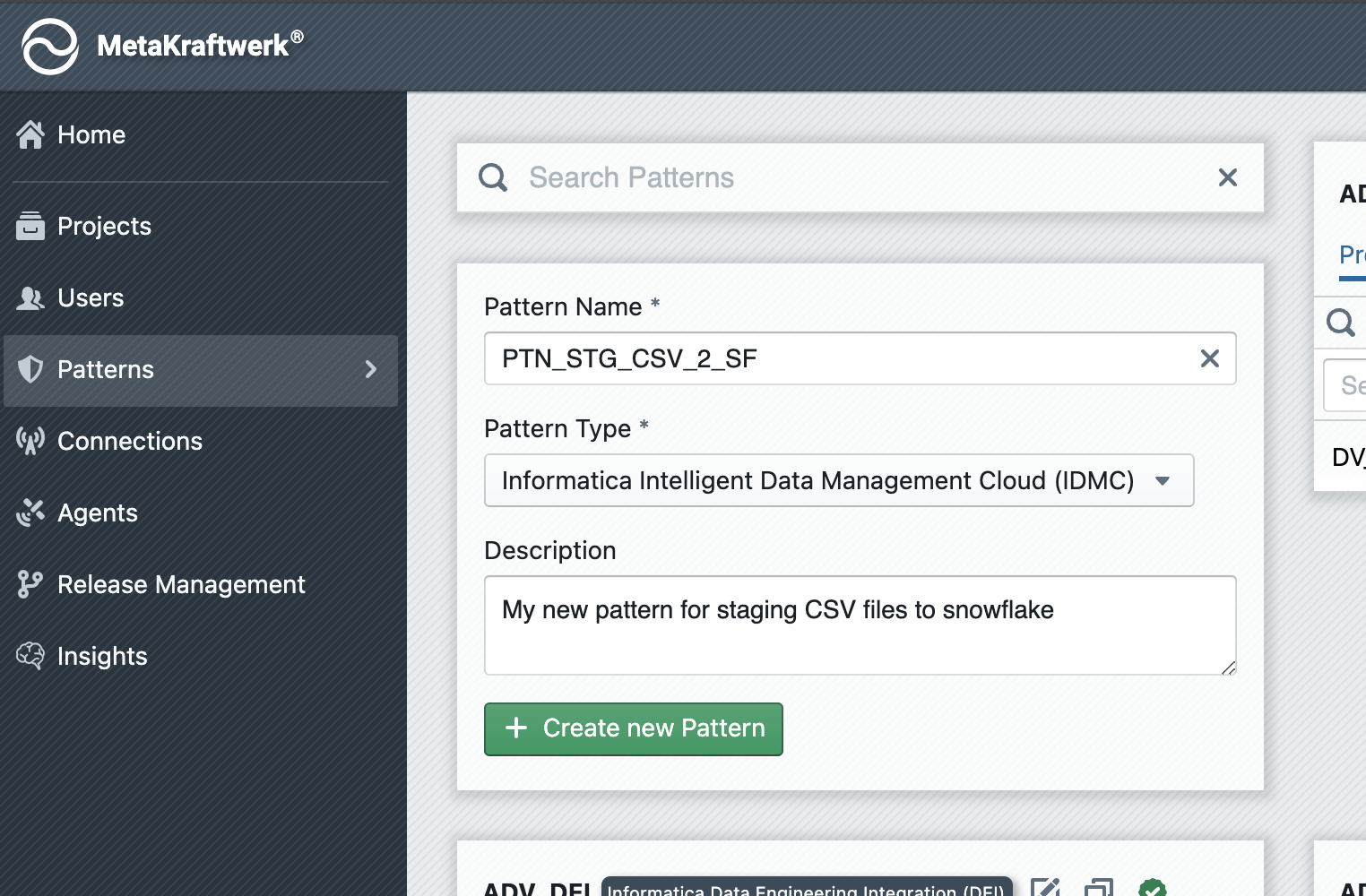This screenshot has width=1366, height=896.
Task: Click the Create new Pattern button
Action: click(x=633, y=728)
